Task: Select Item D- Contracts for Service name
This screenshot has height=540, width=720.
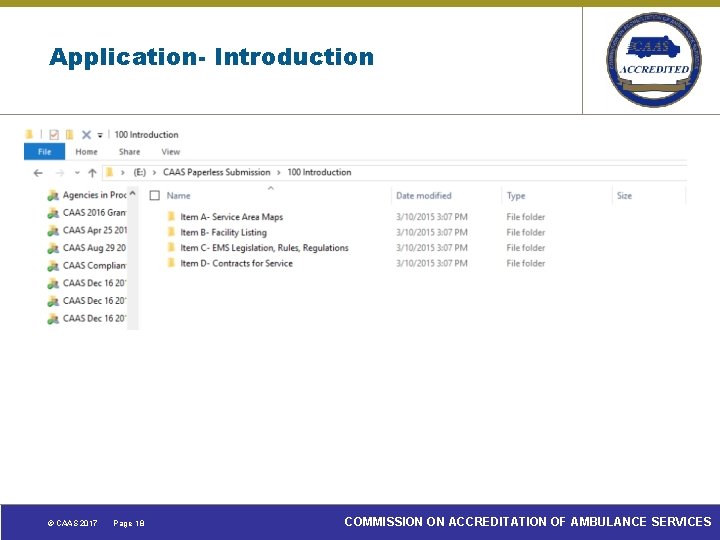Action: (x=236, y=263)
